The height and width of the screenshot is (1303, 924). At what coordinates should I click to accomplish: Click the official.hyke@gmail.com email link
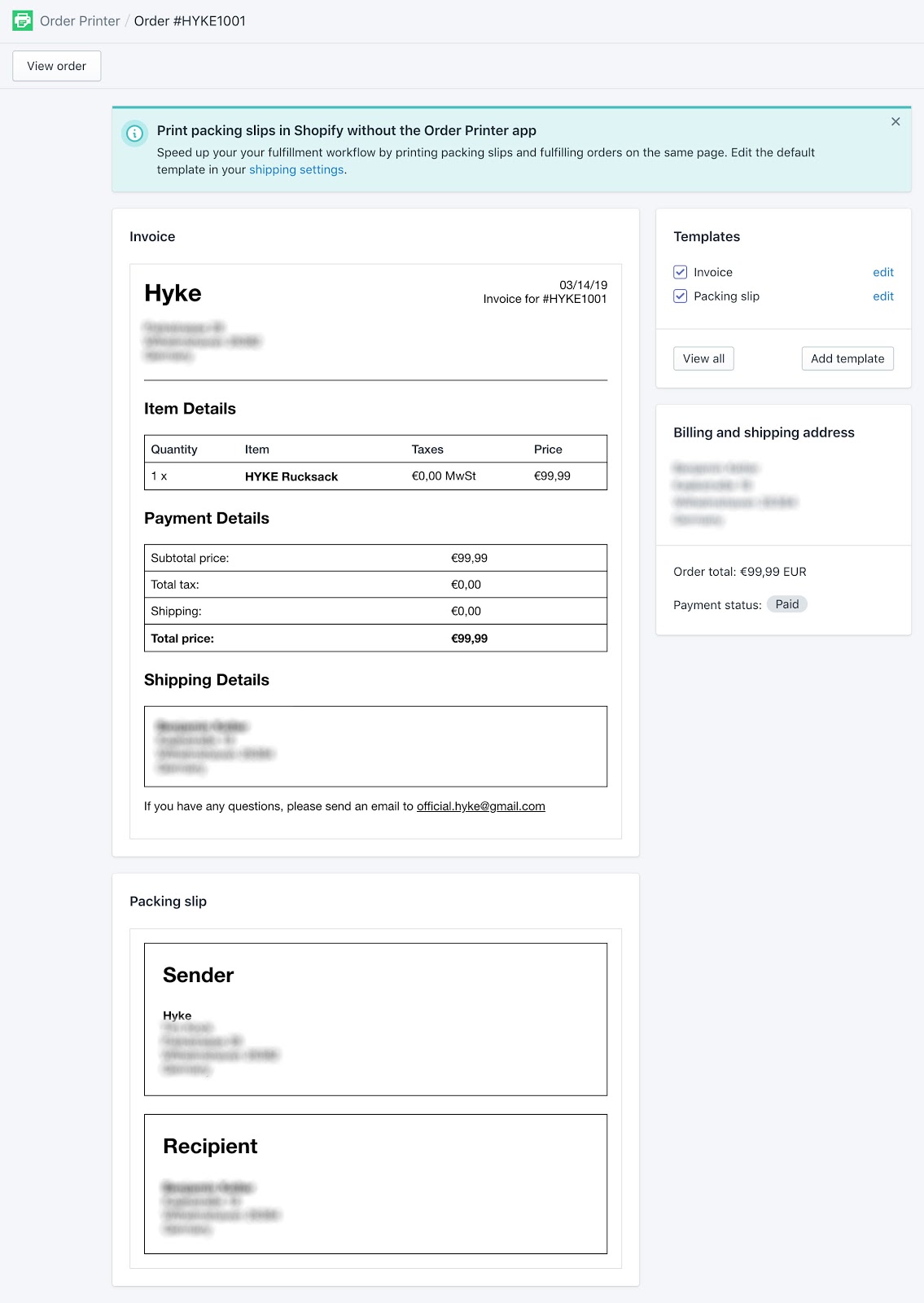click(481, 806)
